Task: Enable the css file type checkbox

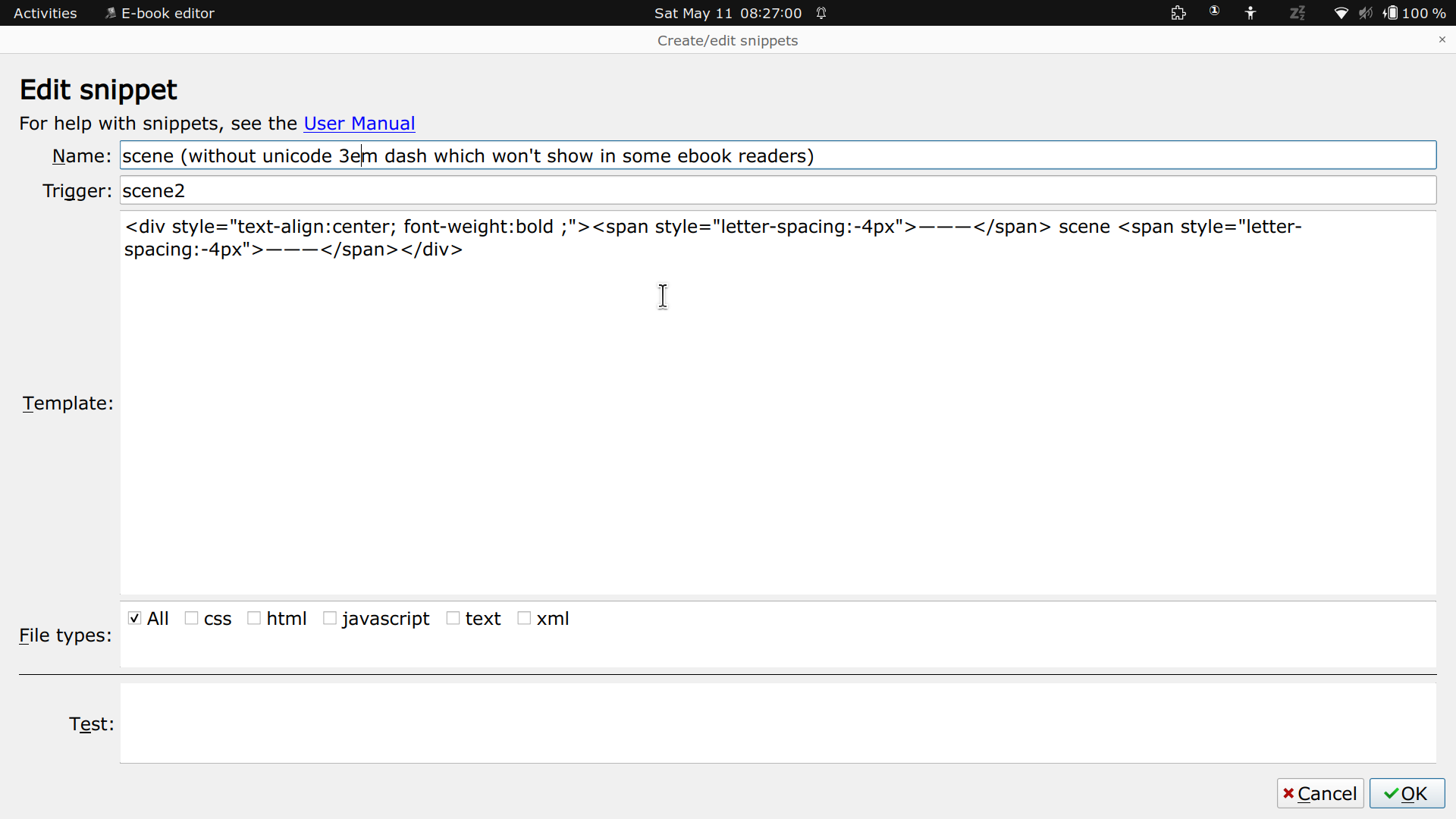Action: pos(192,619)
